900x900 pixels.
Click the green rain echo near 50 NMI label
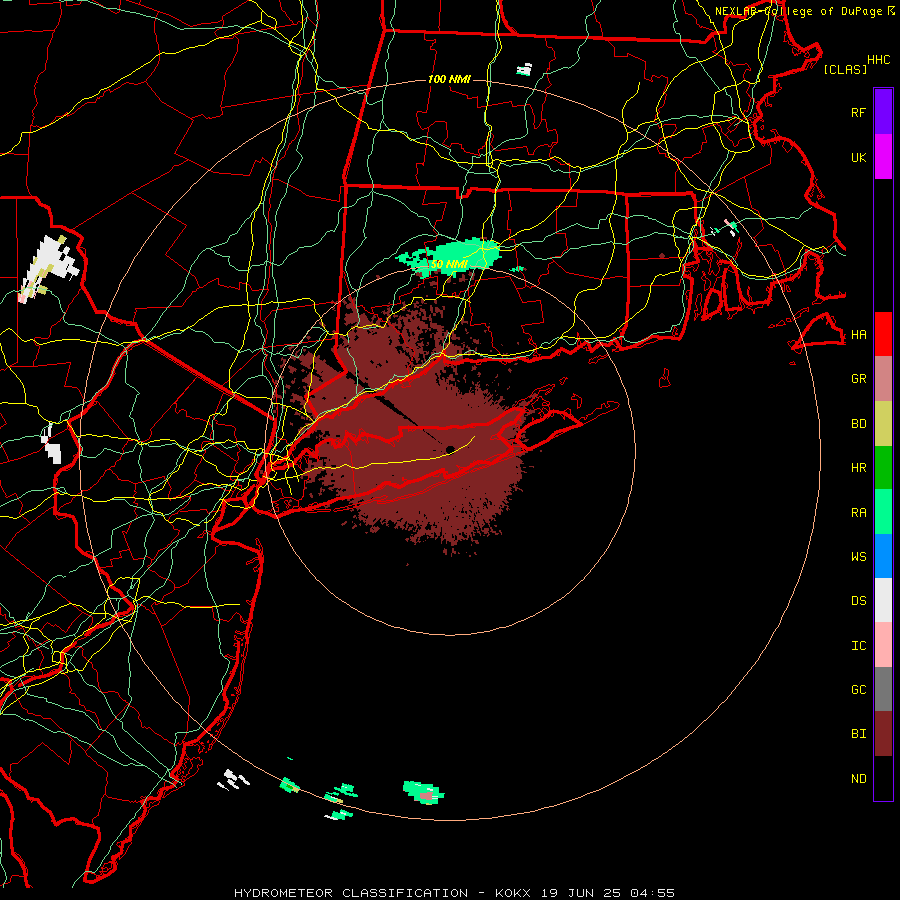pyautogui.click(x=451, y=256)
